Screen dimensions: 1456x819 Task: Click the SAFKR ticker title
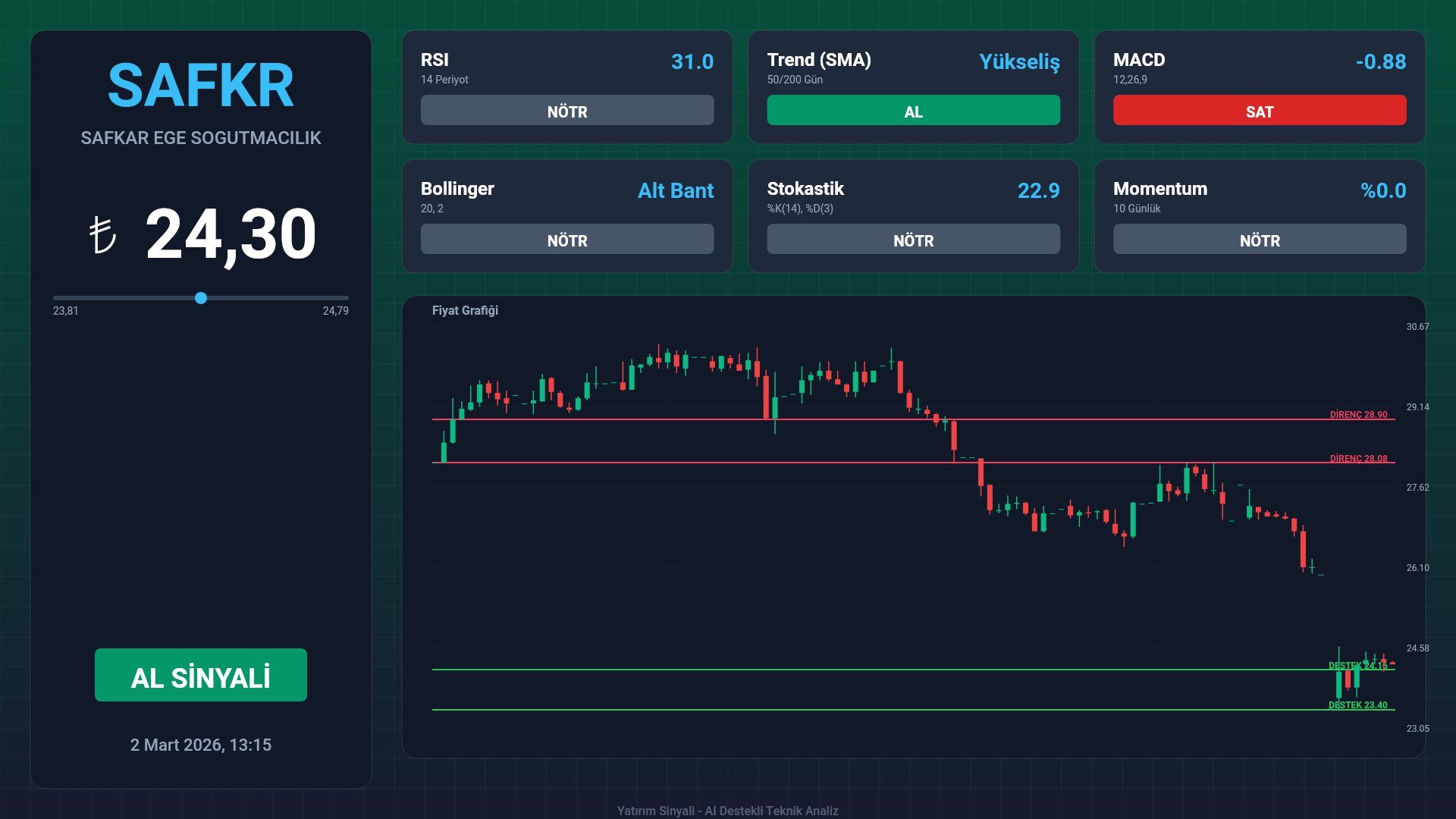pyautogui.click(x=201, y=86)
